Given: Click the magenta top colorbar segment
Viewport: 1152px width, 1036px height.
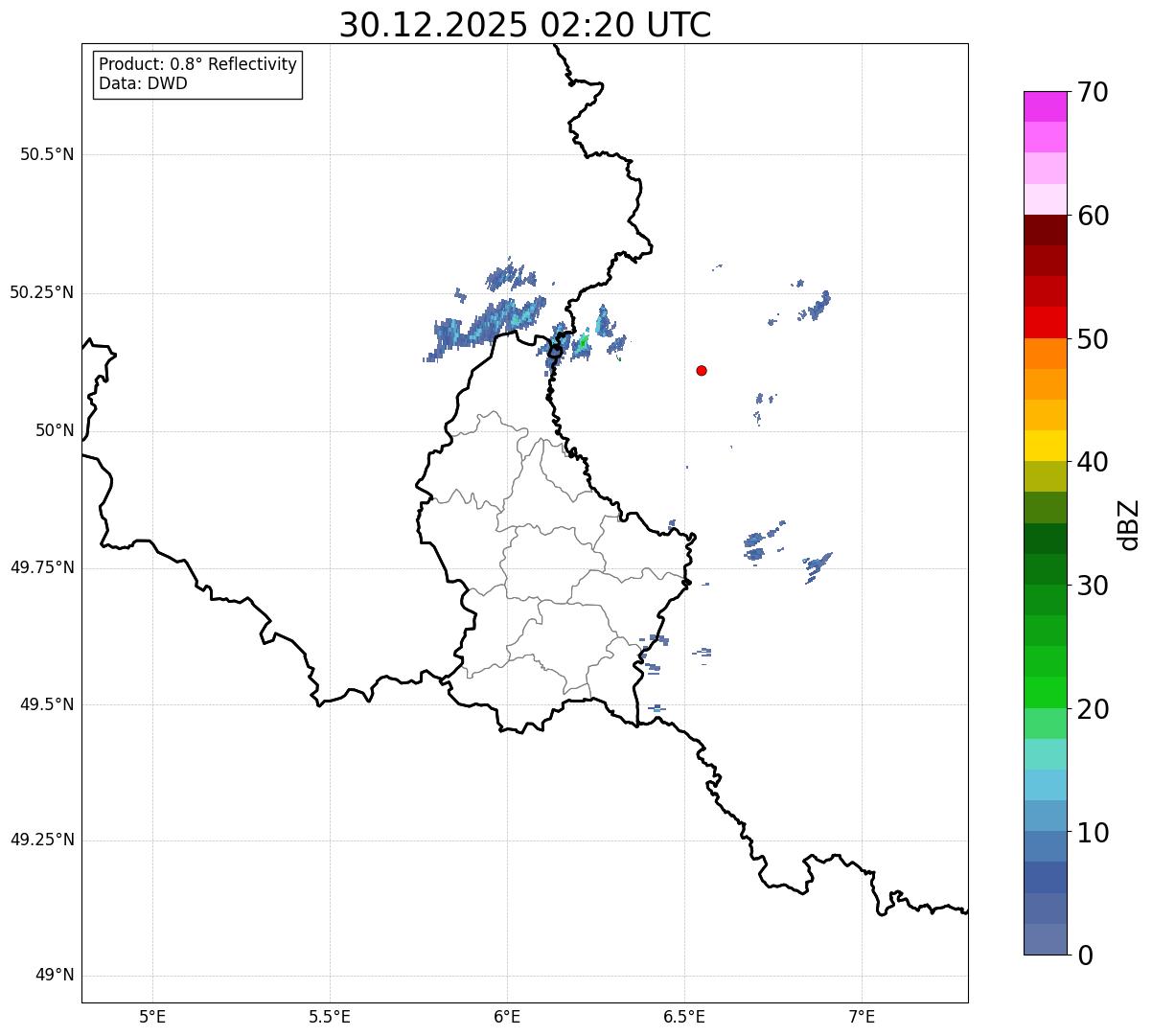Looking at the screenshot, I should tap(1045, 106).
